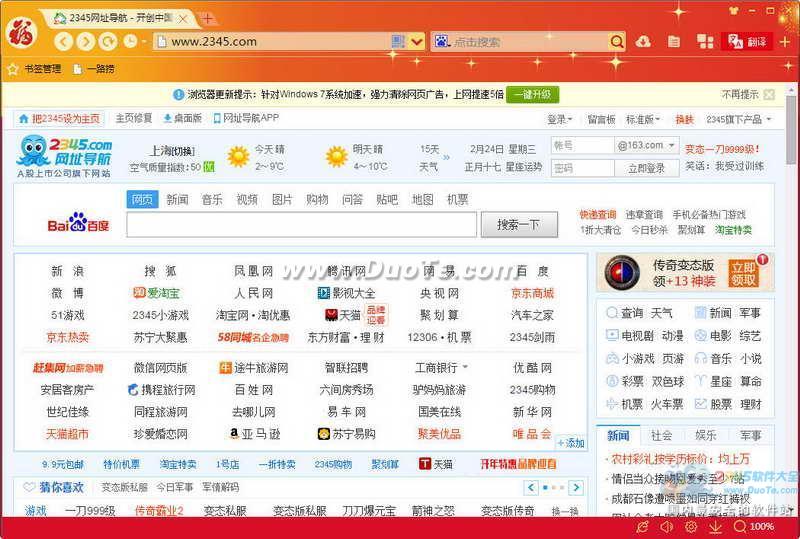This screenshot has width=800, height=539.
Task: Open the 翻译 translate toolbar button
Action: click(747, 41)
